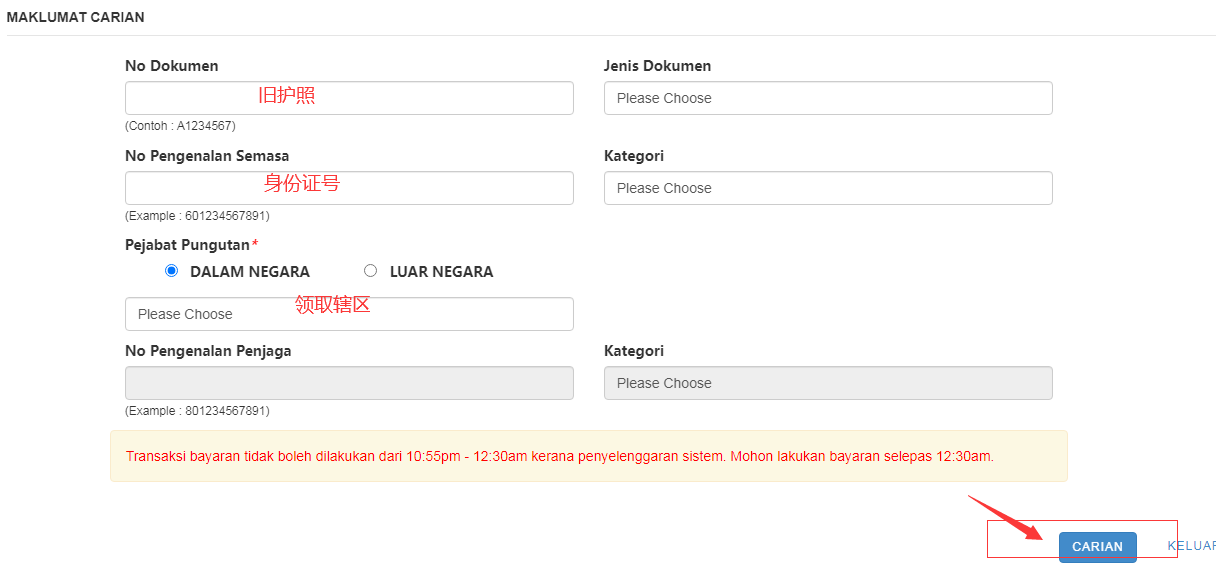Screen dimensions: 1216x564
Task: Click the MAKLUMAT CARIAN section heading
Action: 75,17
